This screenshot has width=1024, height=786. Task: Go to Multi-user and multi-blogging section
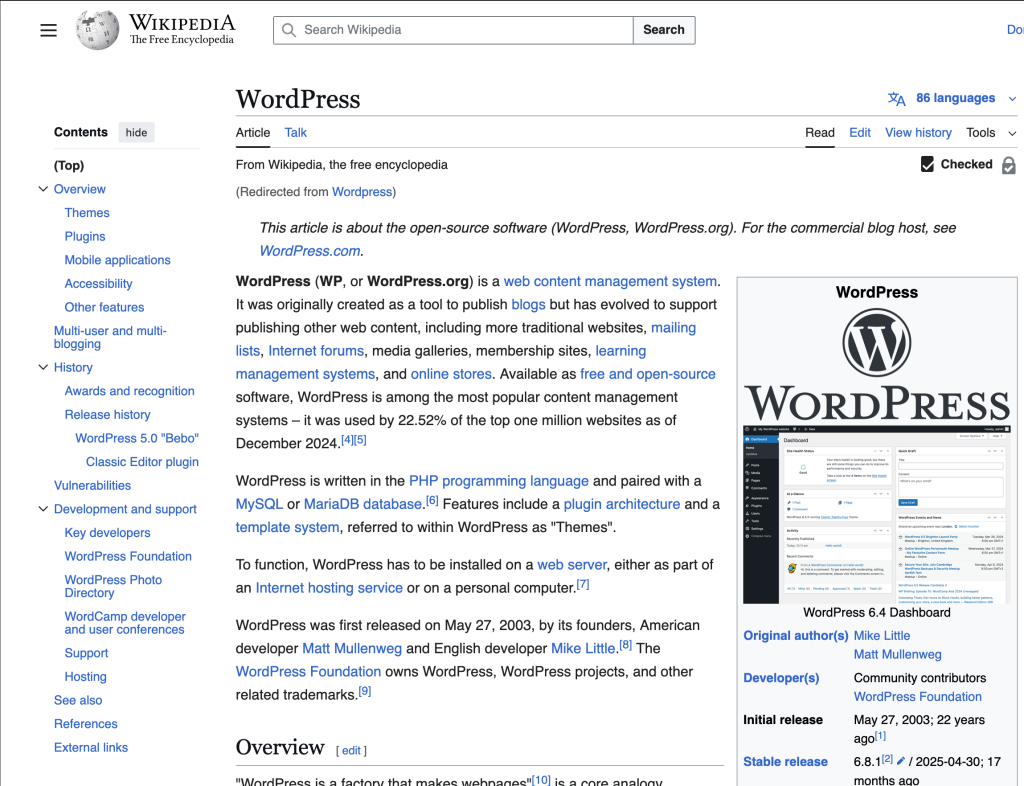110,338
